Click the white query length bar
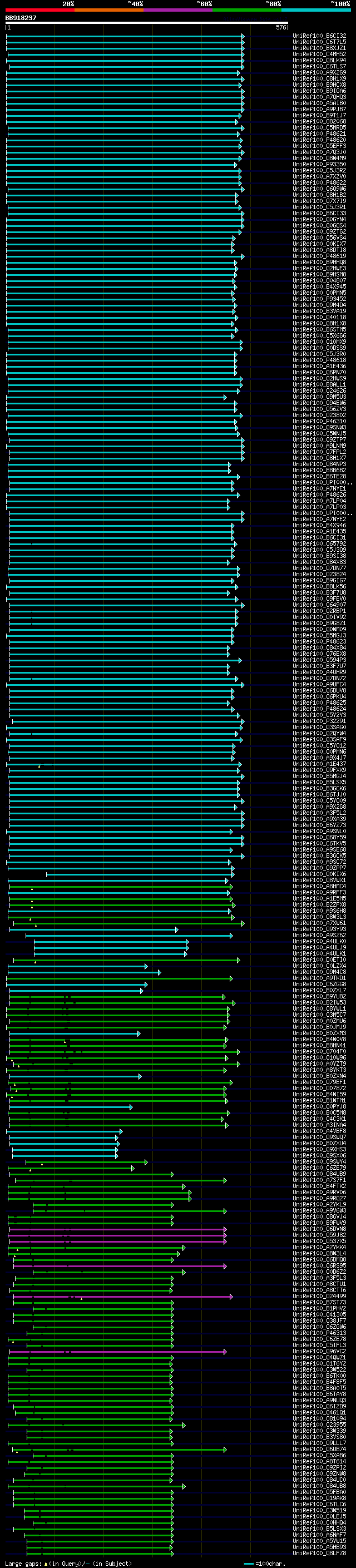Screen dimensions: 356x1568 point(147,22)
